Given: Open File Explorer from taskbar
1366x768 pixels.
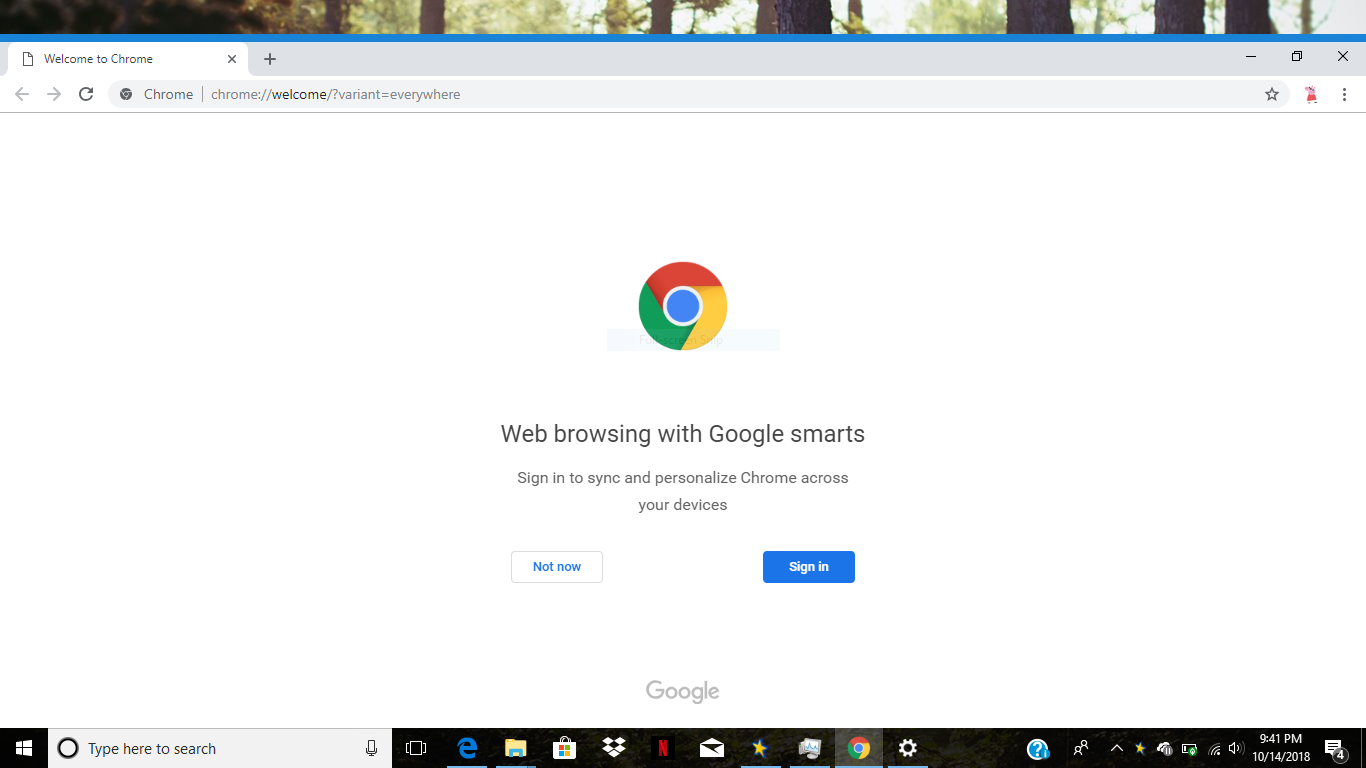Looking at the screenshot, I should 515,748.
